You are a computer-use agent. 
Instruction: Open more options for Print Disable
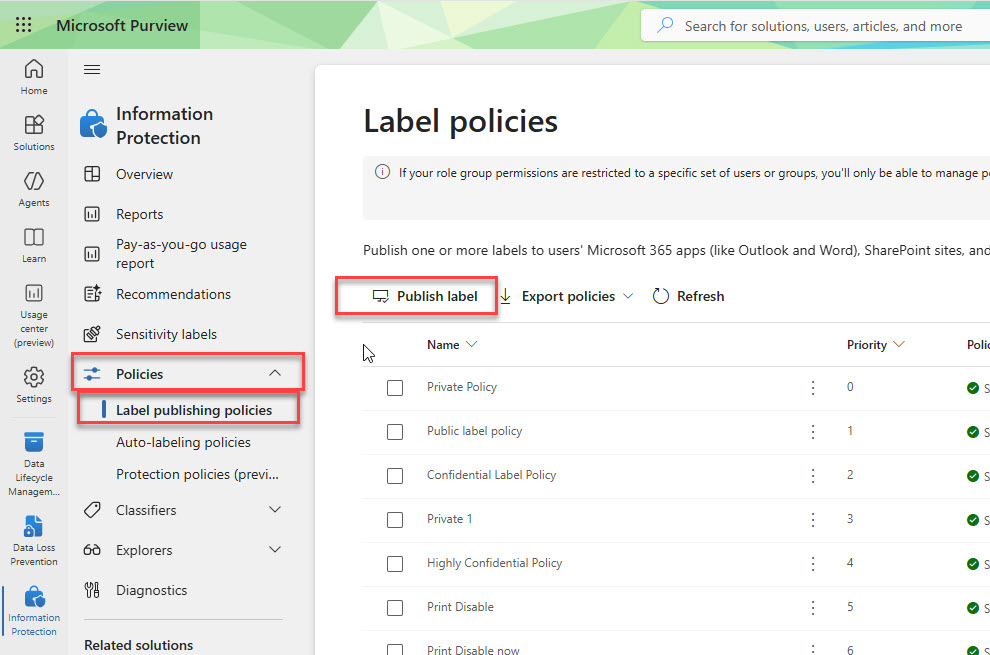tap(813, 608)
